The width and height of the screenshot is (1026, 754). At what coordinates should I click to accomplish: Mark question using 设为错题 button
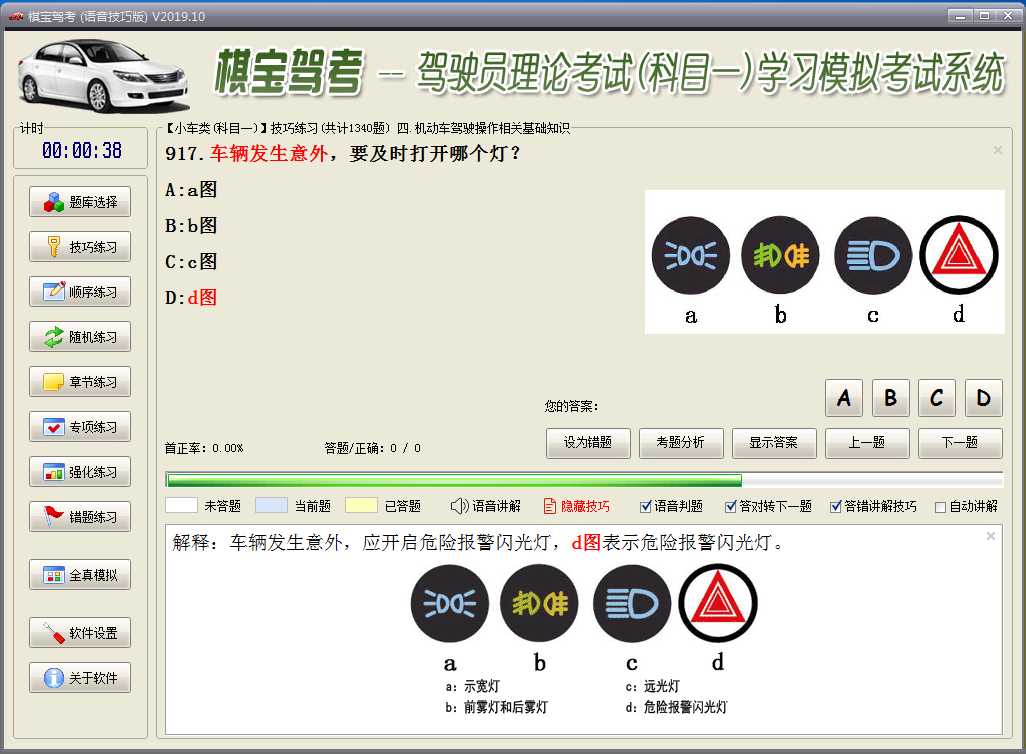(588, 442)
